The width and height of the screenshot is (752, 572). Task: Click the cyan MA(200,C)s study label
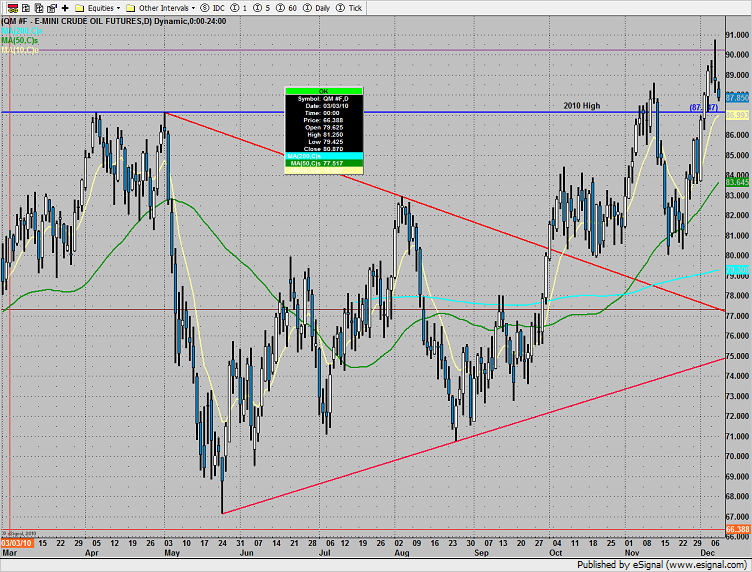(22, 31)
